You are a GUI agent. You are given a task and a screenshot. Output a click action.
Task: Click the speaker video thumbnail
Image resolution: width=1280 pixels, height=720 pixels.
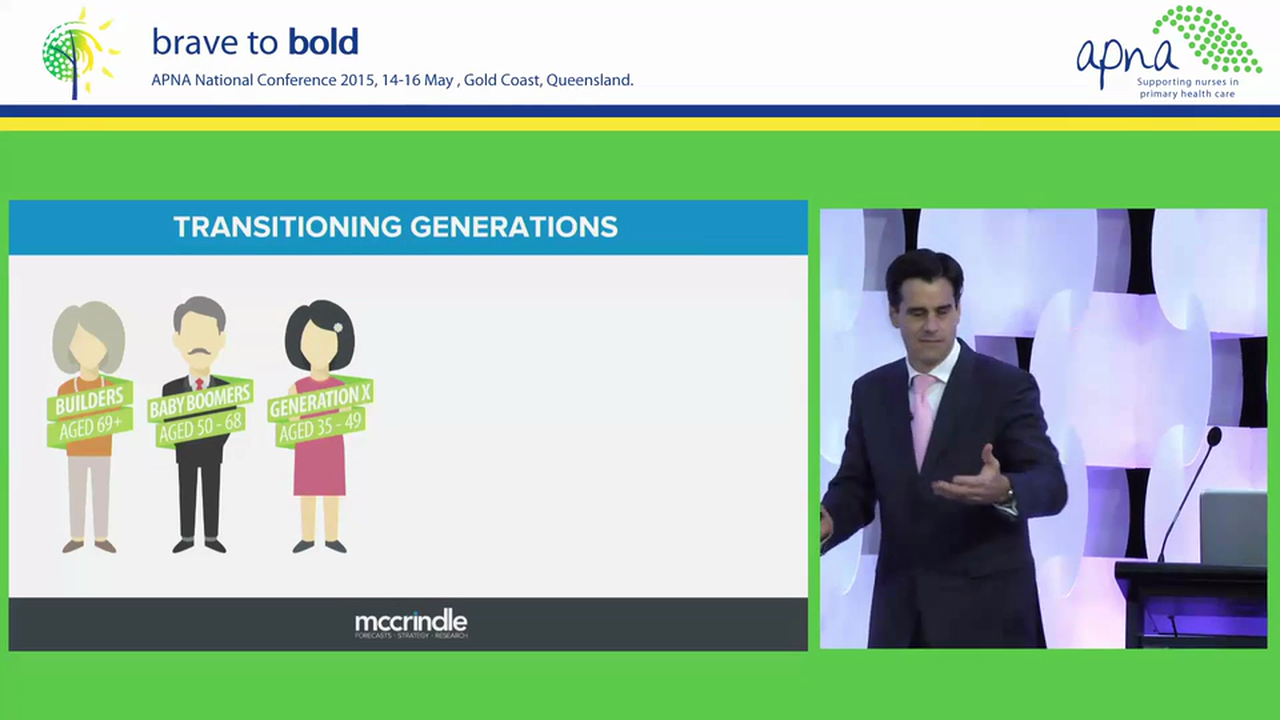[x=1043, y=428]
